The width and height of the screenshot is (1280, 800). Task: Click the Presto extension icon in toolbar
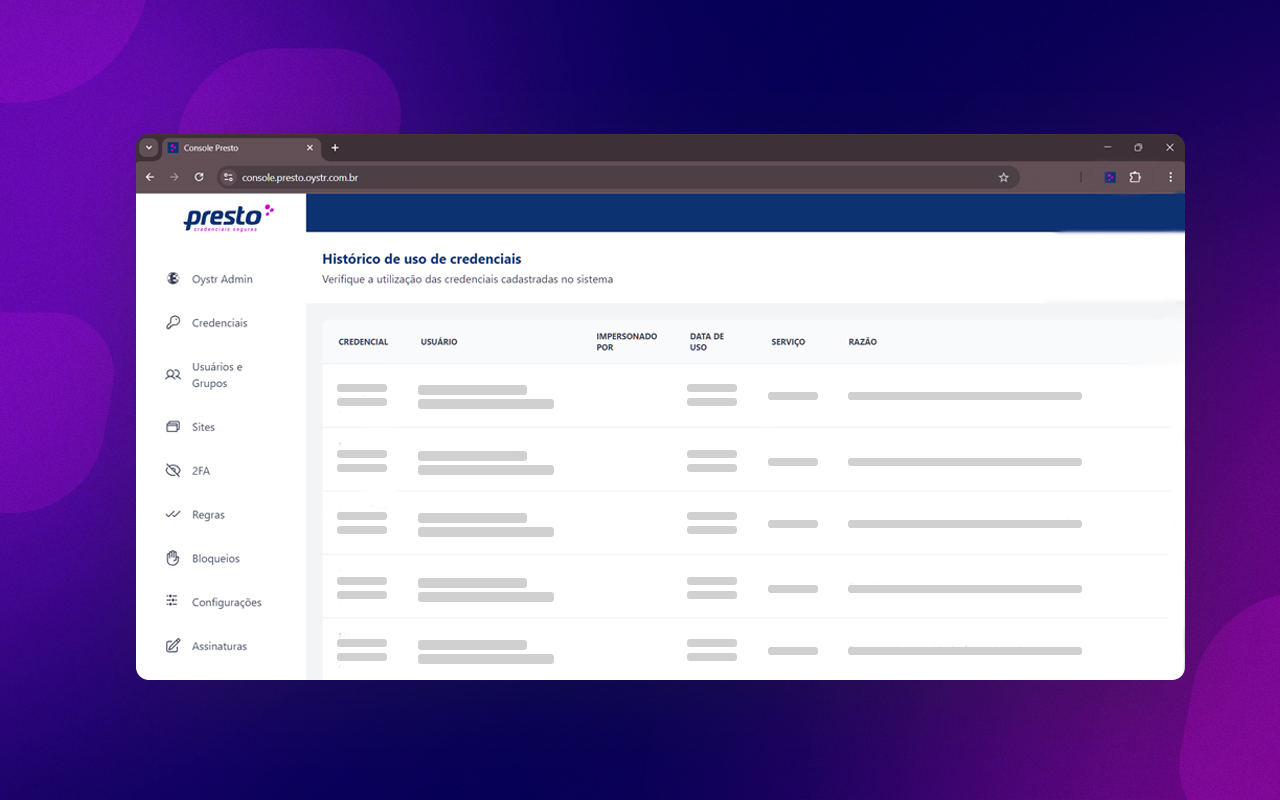1110,177
